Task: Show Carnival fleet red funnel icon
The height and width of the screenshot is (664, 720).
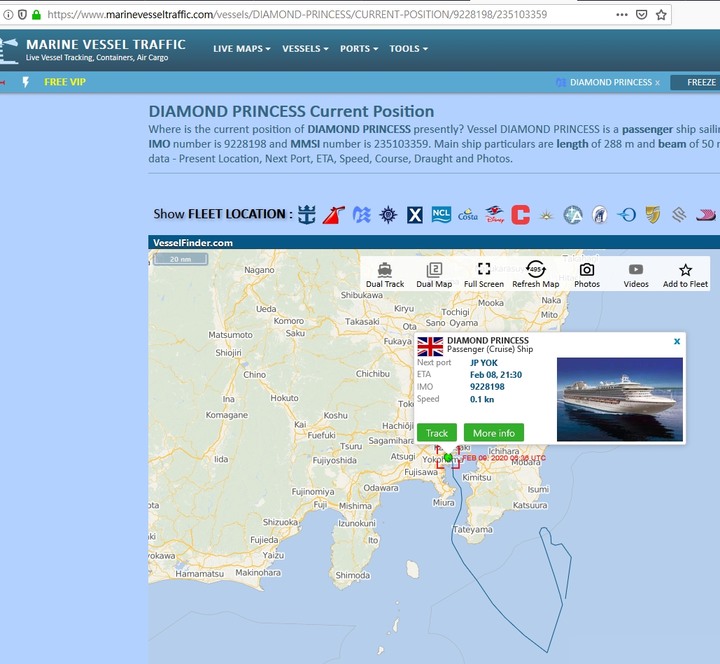Action: [x=334, y=215]
